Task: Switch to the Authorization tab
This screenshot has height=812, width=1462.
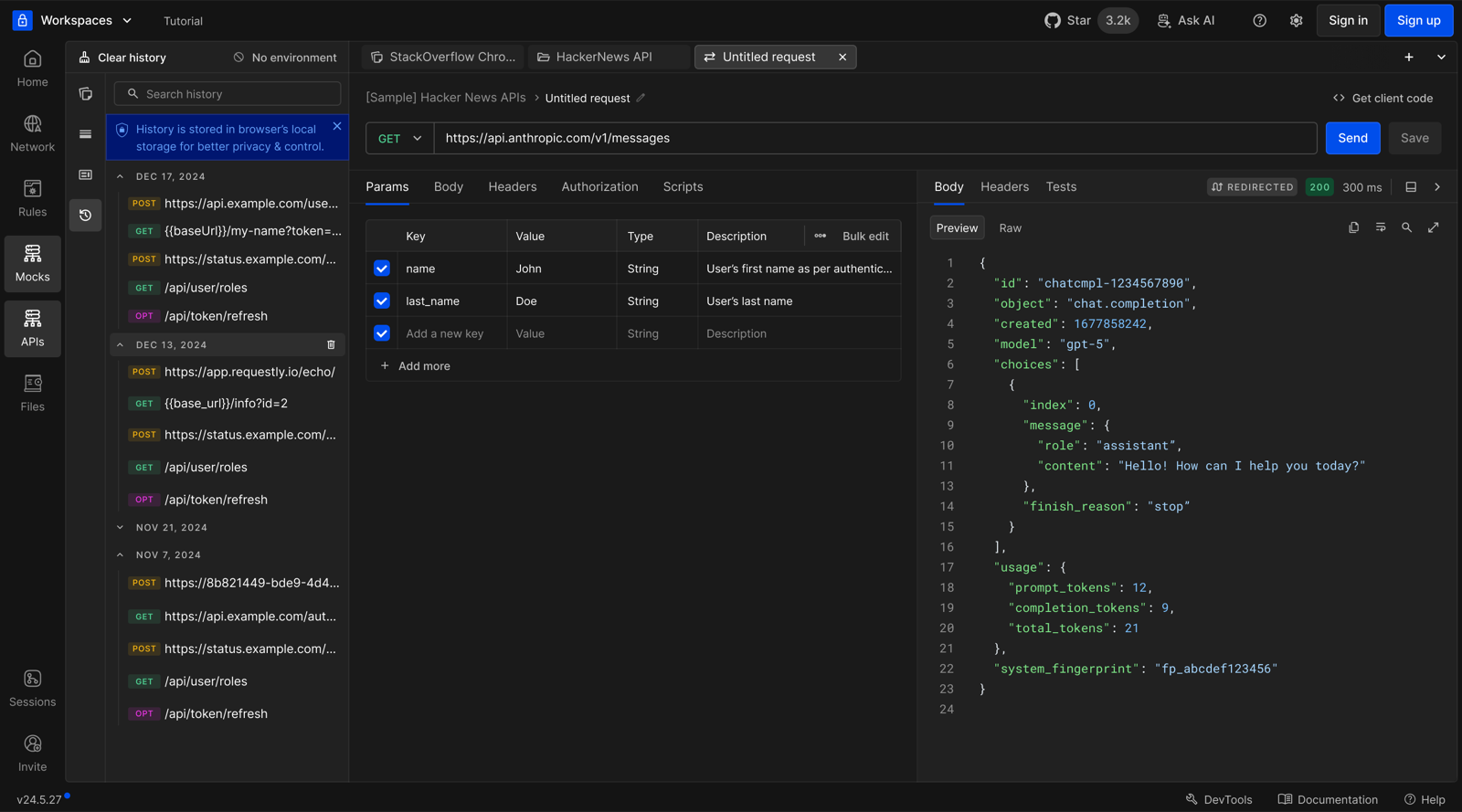Action: coord(599,186)
